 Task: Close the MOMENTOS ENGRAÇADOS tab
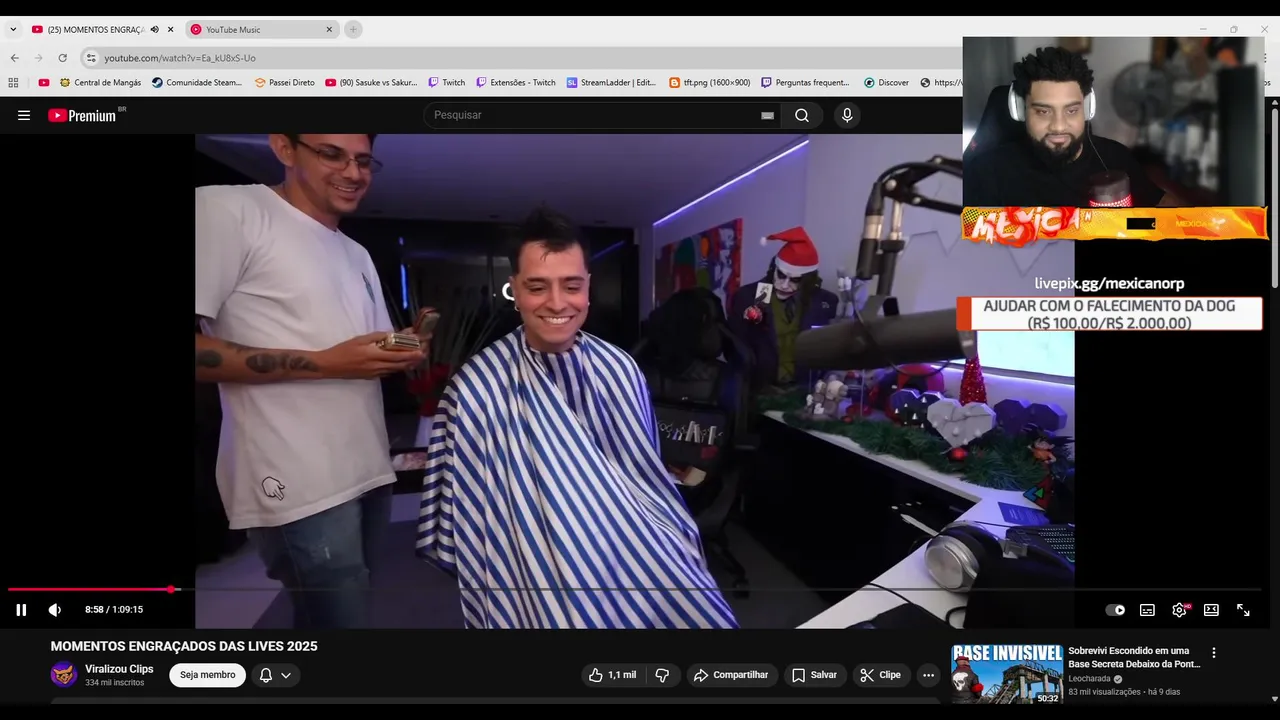click(170, 30)
